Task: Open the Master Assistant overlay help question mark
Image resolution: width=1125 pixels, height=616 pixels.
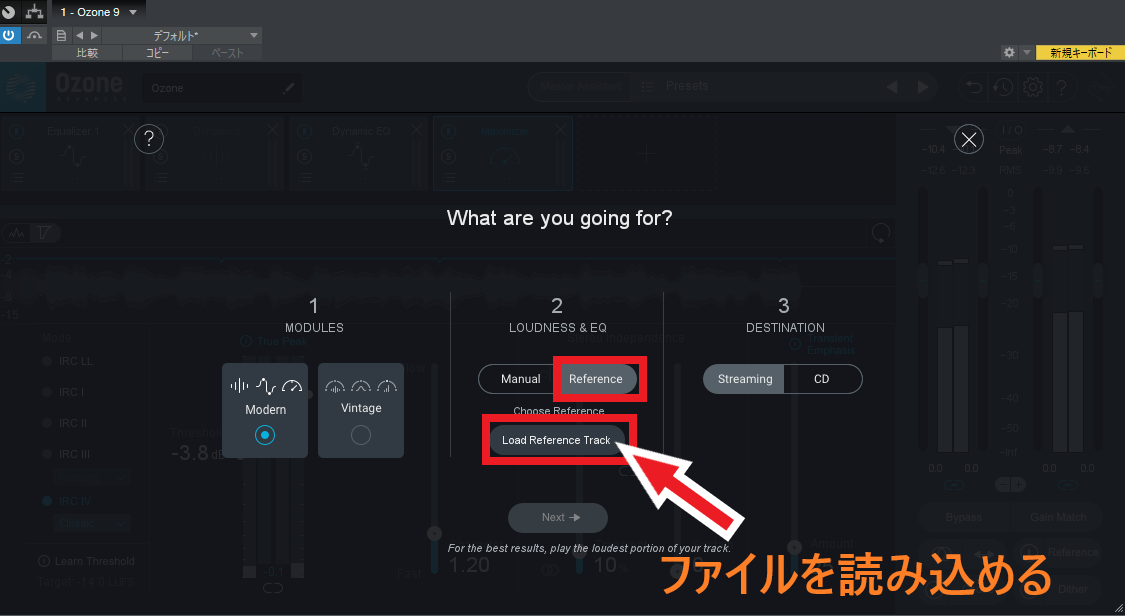Action: [x=149, y=138]
